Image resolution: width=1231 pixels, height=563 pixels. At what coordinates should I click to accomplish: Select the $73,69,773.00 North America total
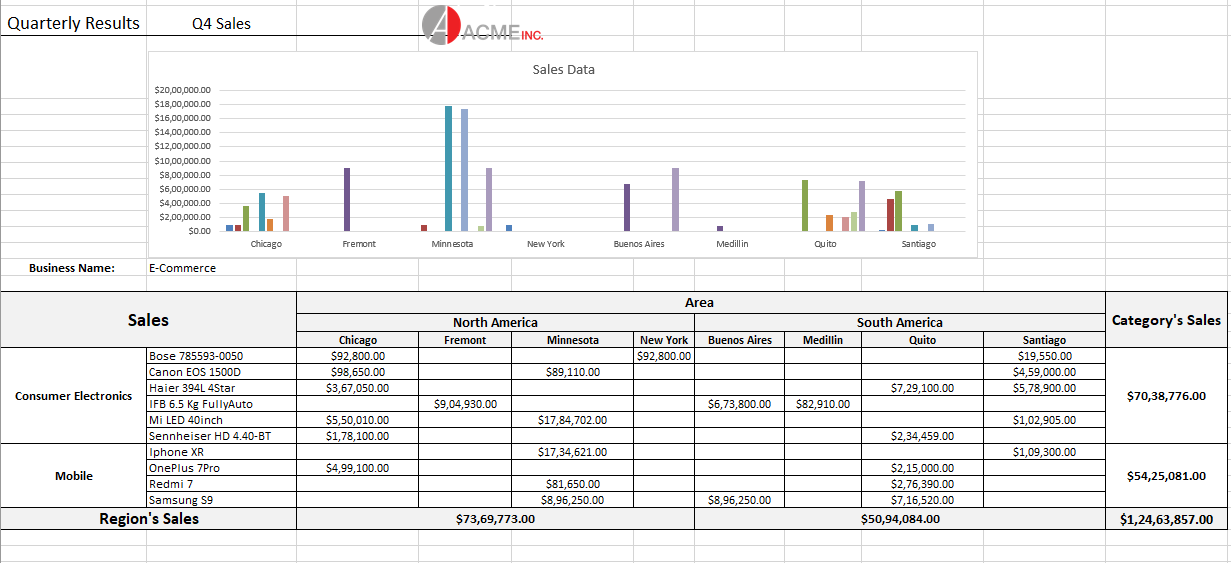click(495, 519)
